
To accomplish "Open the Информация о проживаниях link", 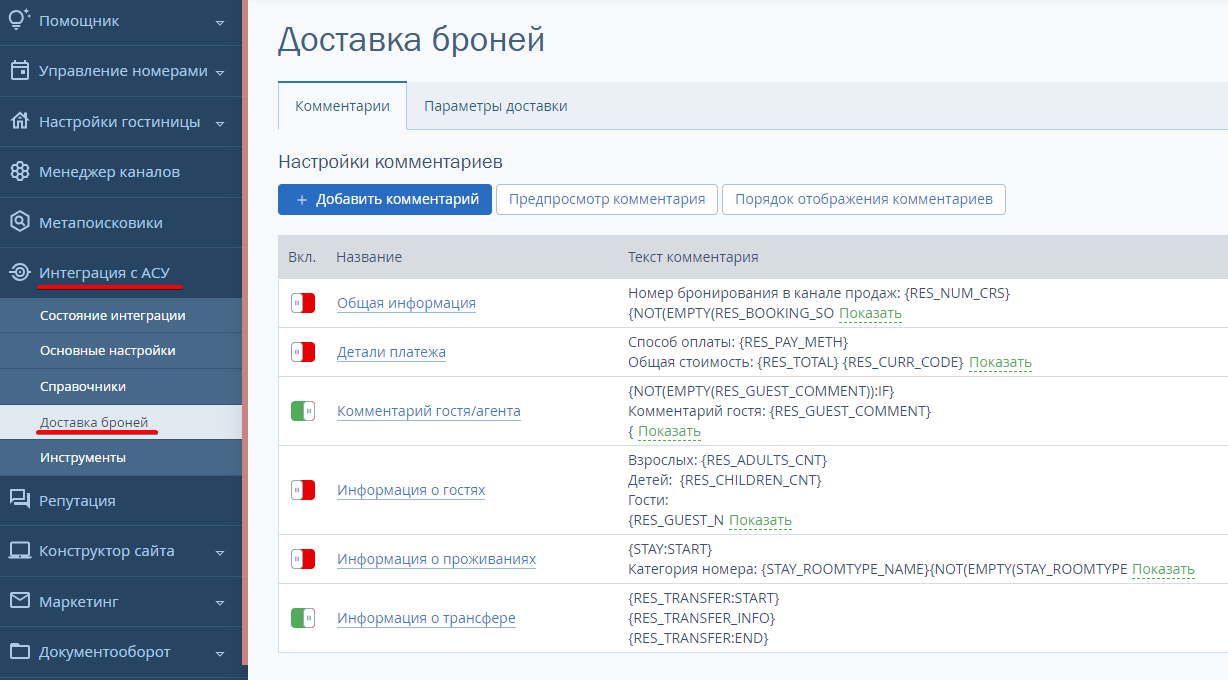I will point(436,559).
